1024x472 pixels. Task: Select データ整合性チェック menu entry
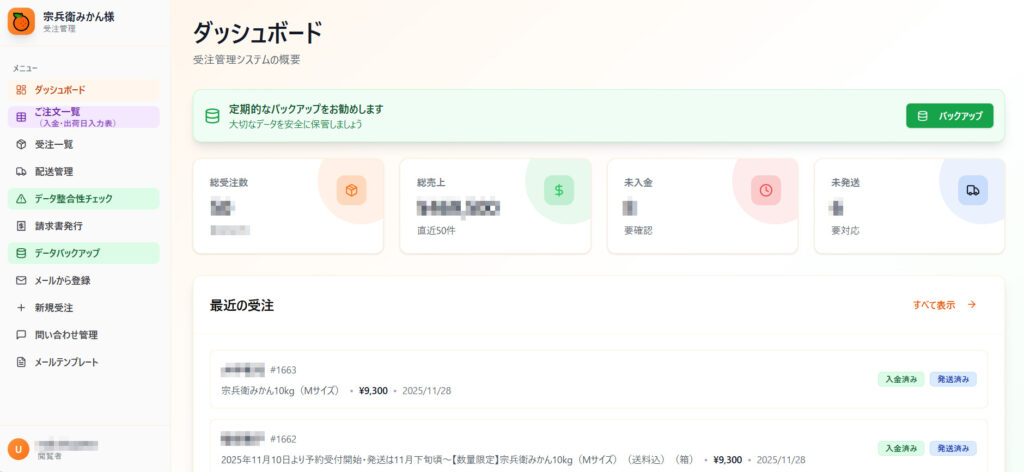point(84,198)
